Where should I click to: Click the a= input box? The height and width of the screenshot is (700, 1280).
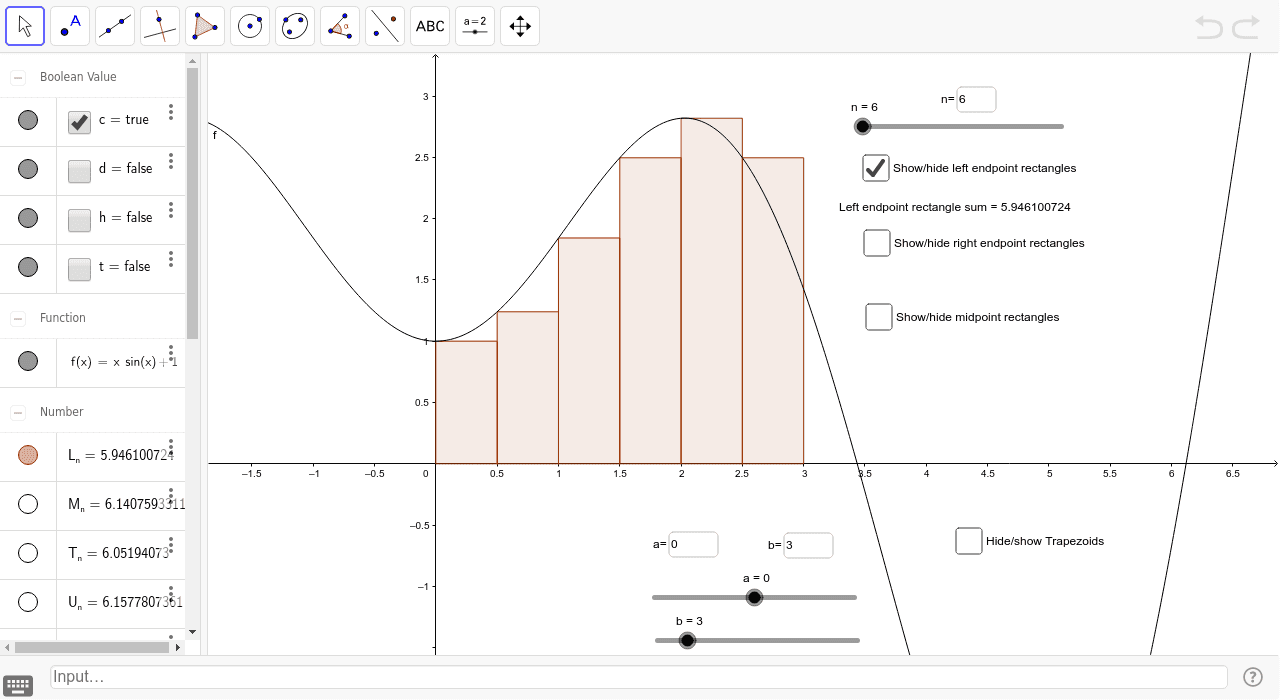pyautogui.click(x=693, y=544)
